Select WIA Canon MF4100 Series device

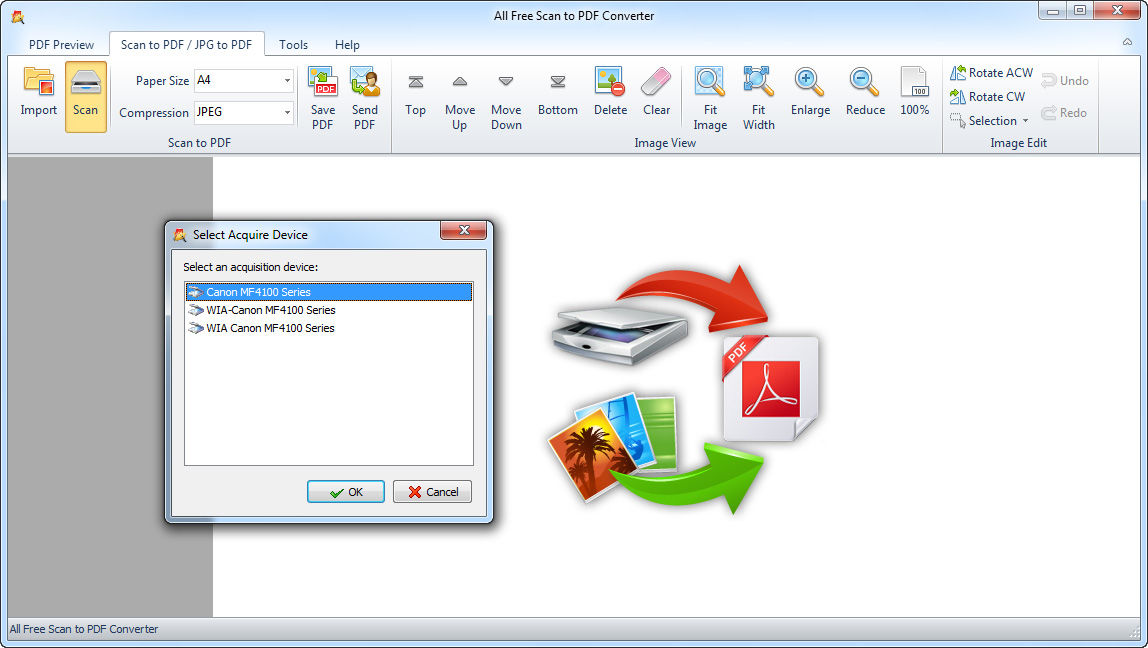329,328
